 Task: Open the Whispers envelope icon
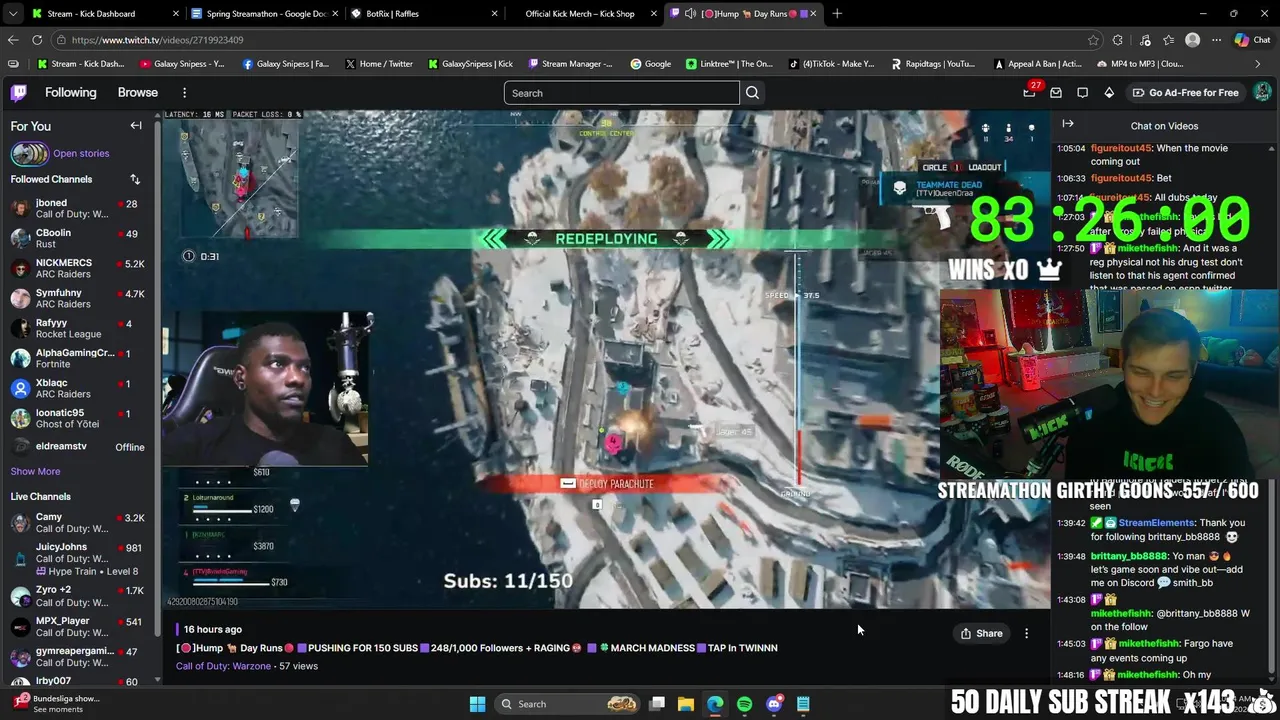coord(1056,93)
